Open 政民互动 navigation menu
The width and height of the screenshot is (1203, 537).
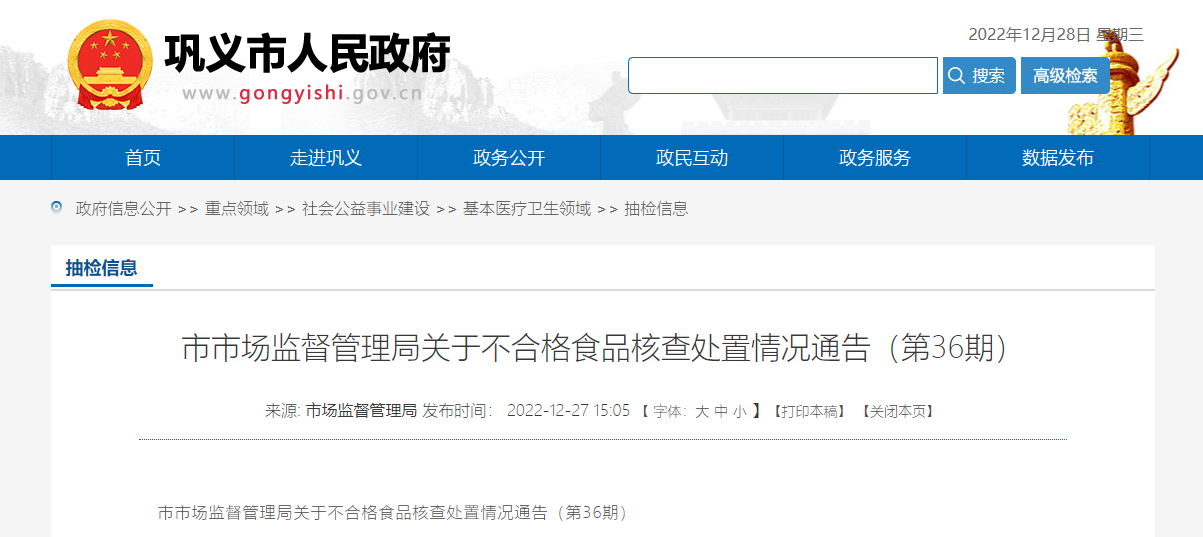click(x=692, y=158)
